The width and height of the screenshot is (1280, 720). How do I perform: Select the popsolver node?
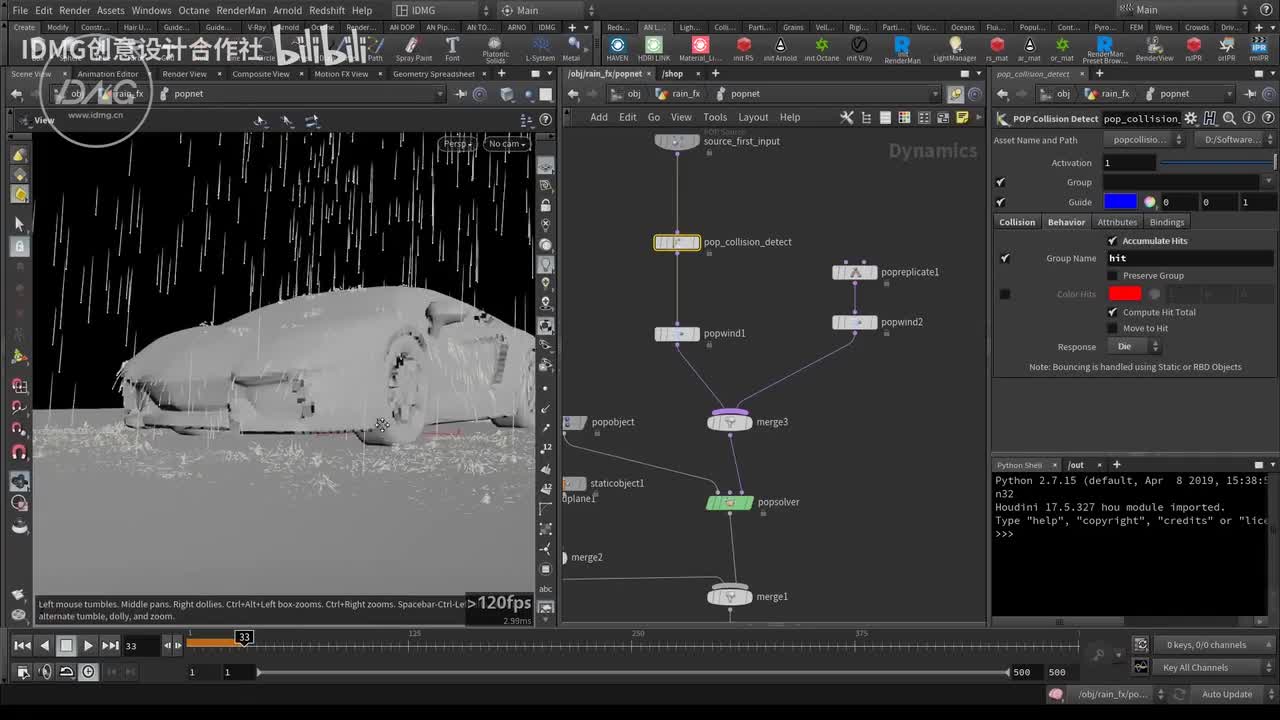coord(730,502)
